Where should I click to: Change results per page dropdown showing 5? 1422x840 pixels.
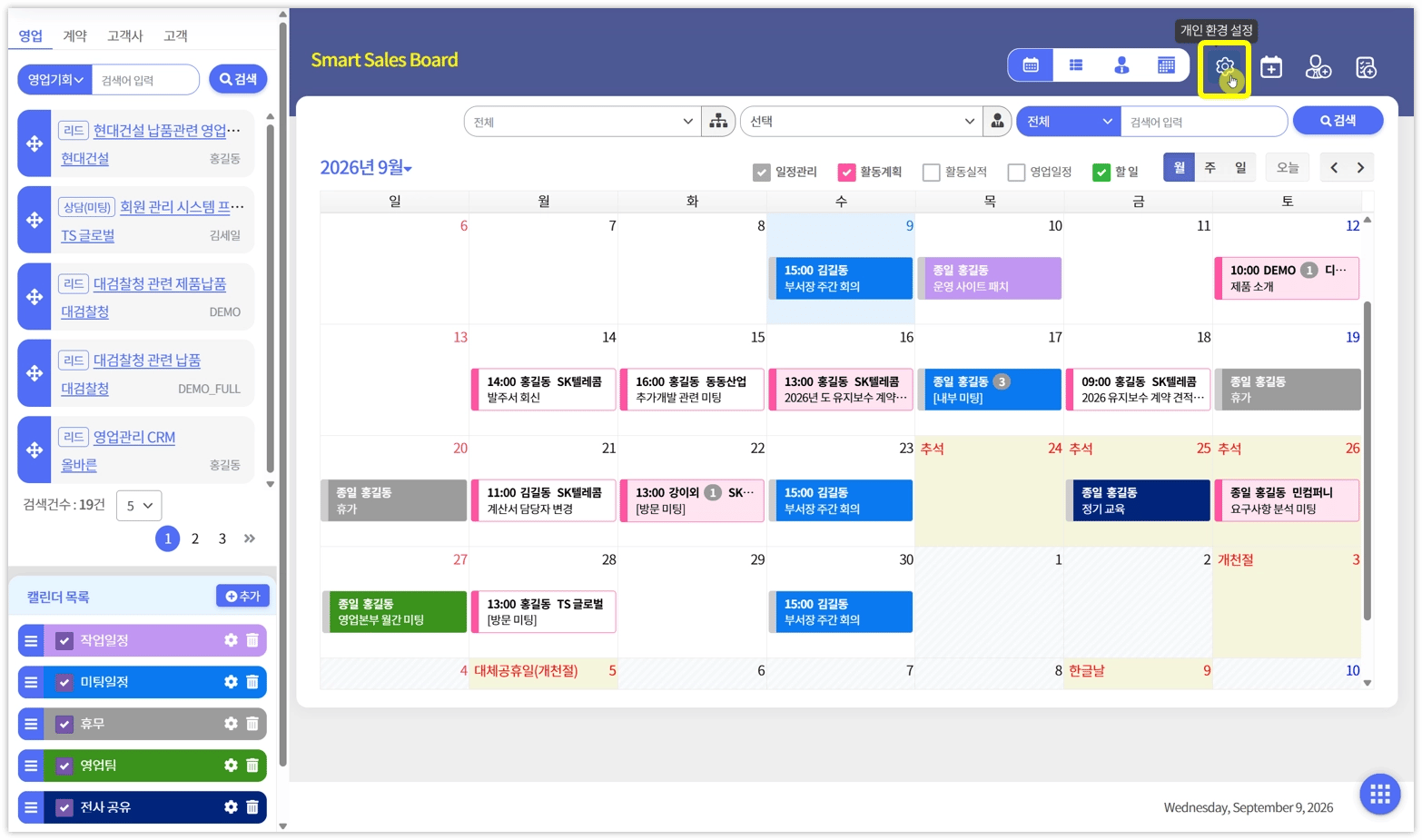pos(139,506)
